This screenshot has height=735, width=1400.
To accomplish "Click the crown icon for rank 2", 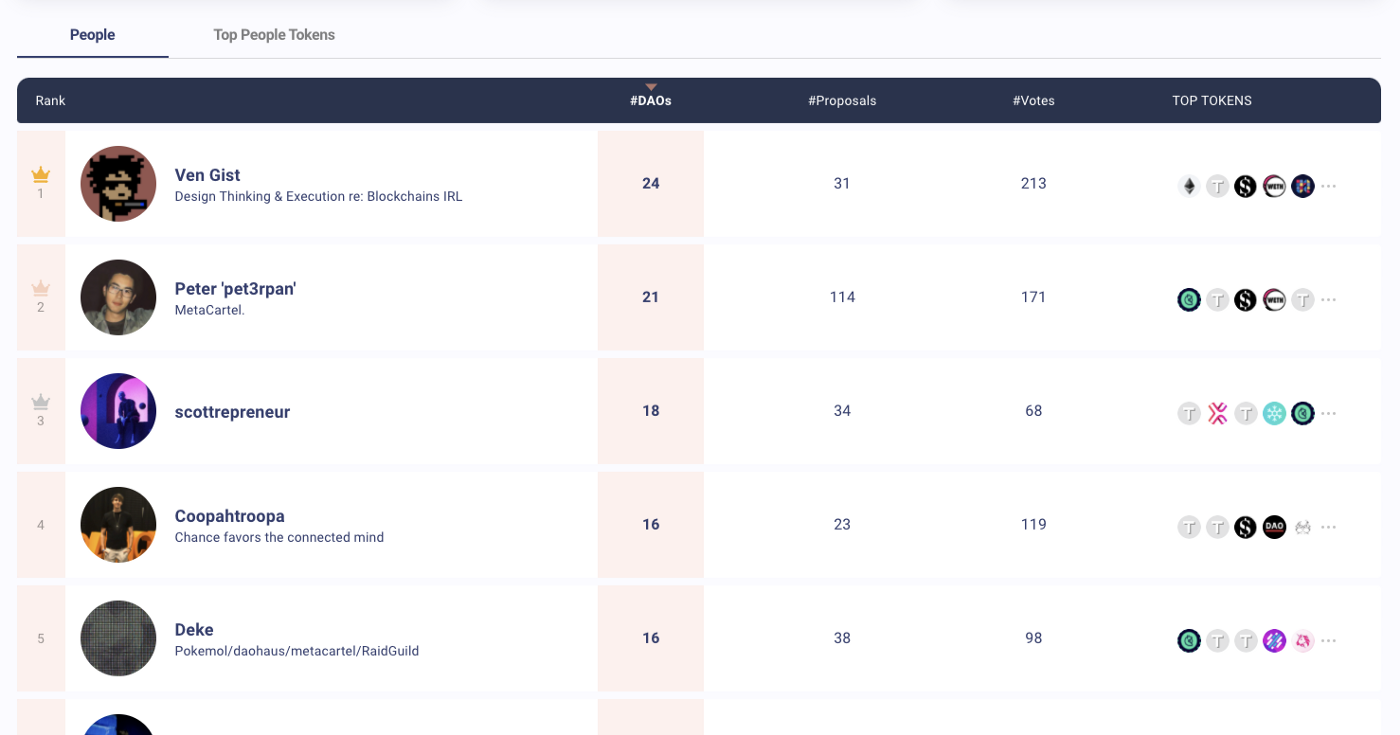I will tap(41, 289).
